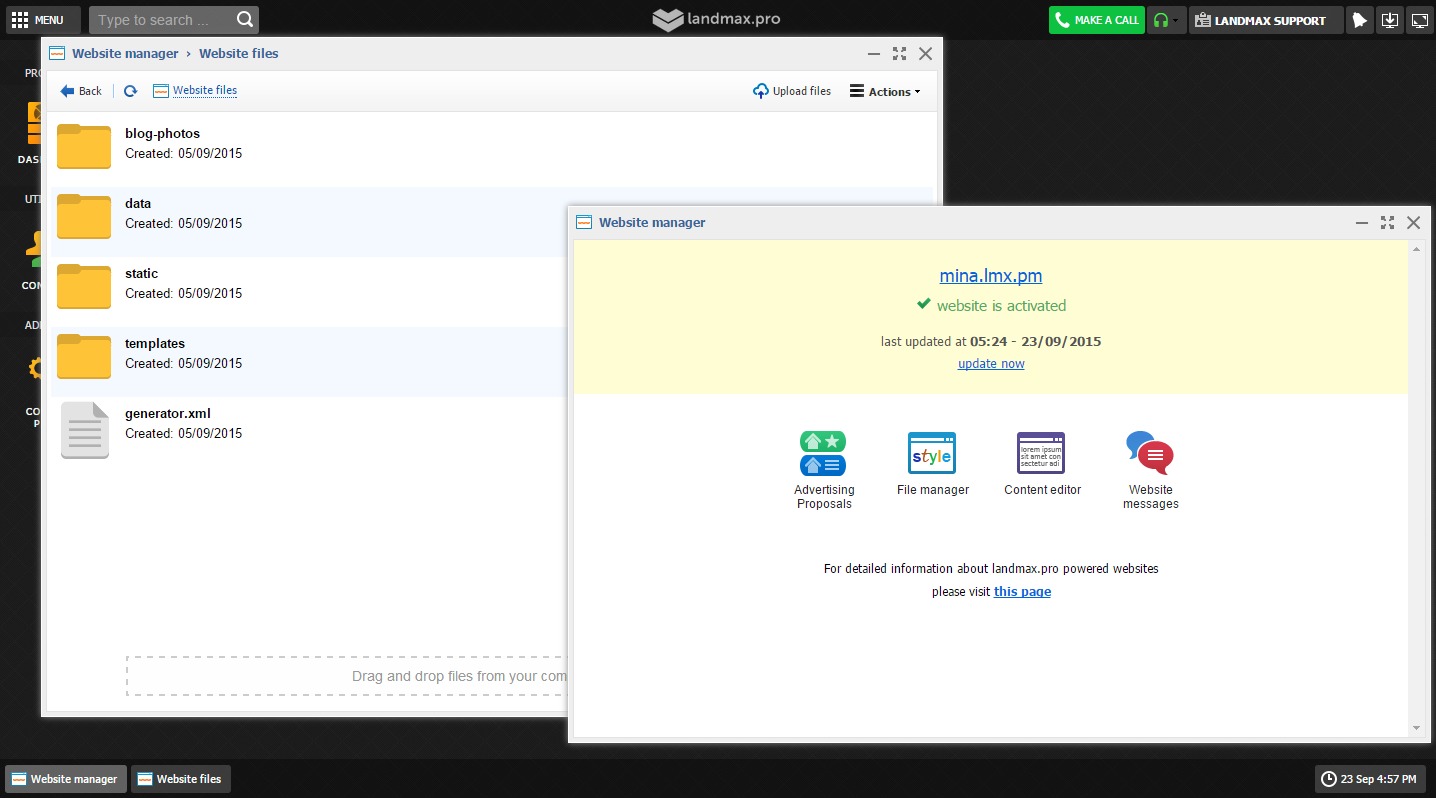
Task: Open the blog-photos folder
Action: click(85, 146)
